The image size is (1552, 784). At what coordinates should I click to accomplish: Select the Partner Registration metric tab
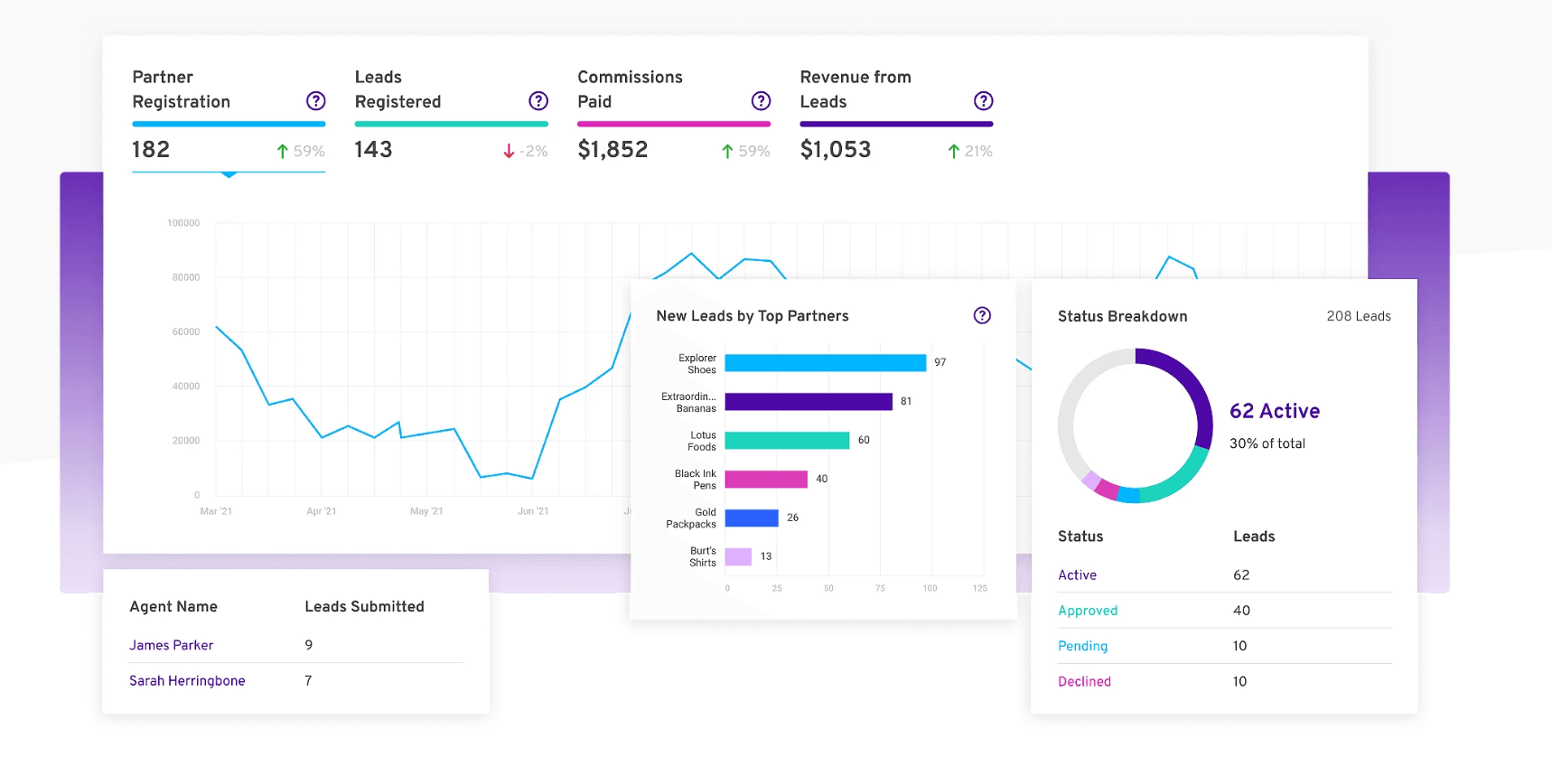(229, 119)
